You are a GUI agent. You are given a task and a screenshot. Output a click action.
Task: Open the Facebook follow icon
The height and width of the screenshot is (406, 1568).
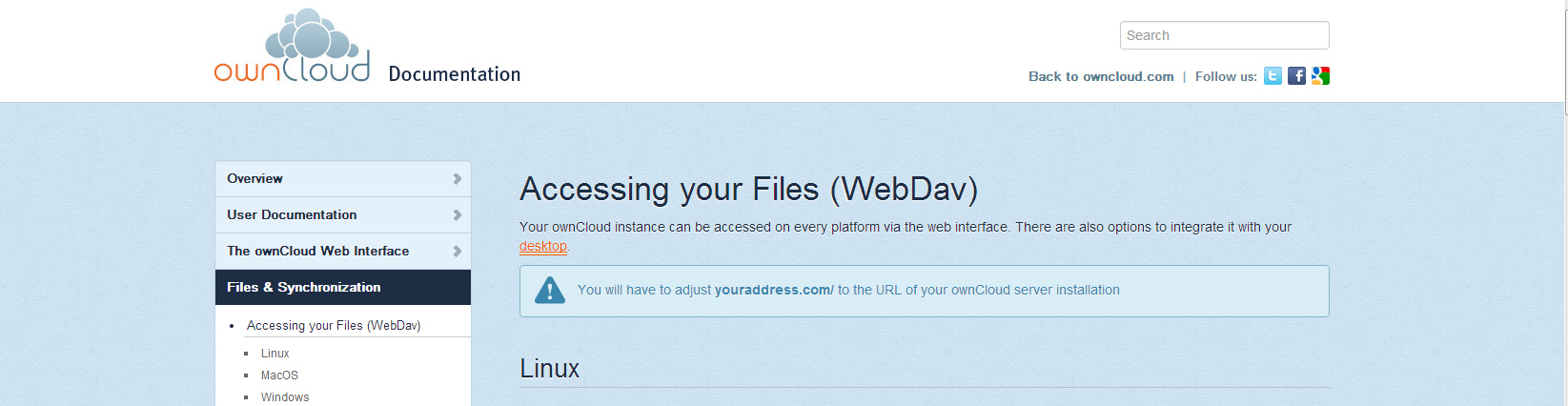click(x=1296, y=76)
